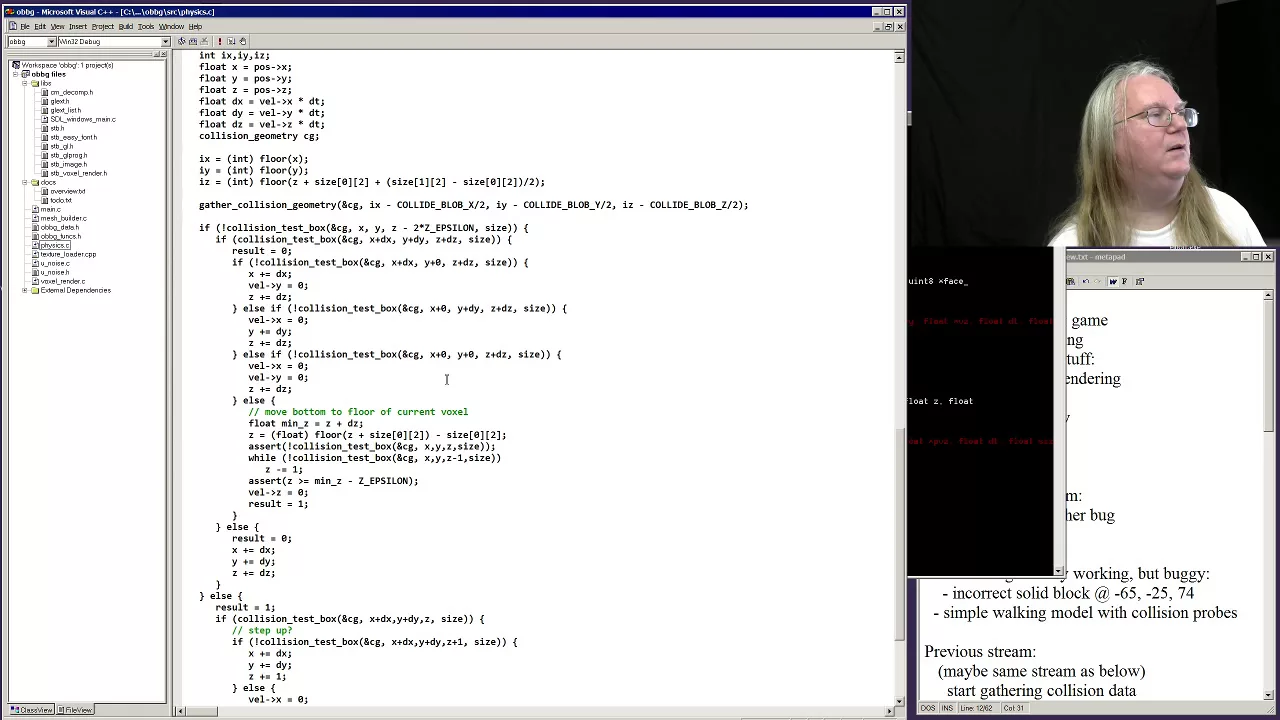The height and width of the screenshot is (720, 1280).
Task: Click the font F icon in metapad
Action: coord(1125,281)
